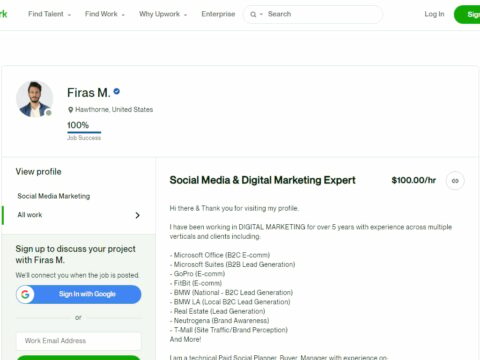Click the 100% Job Success progress bar
480x360 pixels.
84,132
